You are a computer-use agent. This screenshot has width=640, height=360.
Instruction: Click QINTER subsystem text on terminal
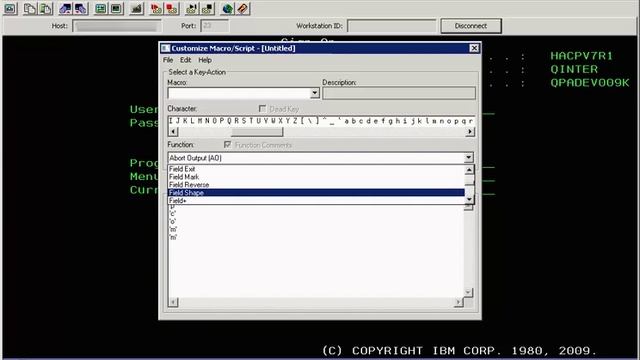click(x=574, y=69)
